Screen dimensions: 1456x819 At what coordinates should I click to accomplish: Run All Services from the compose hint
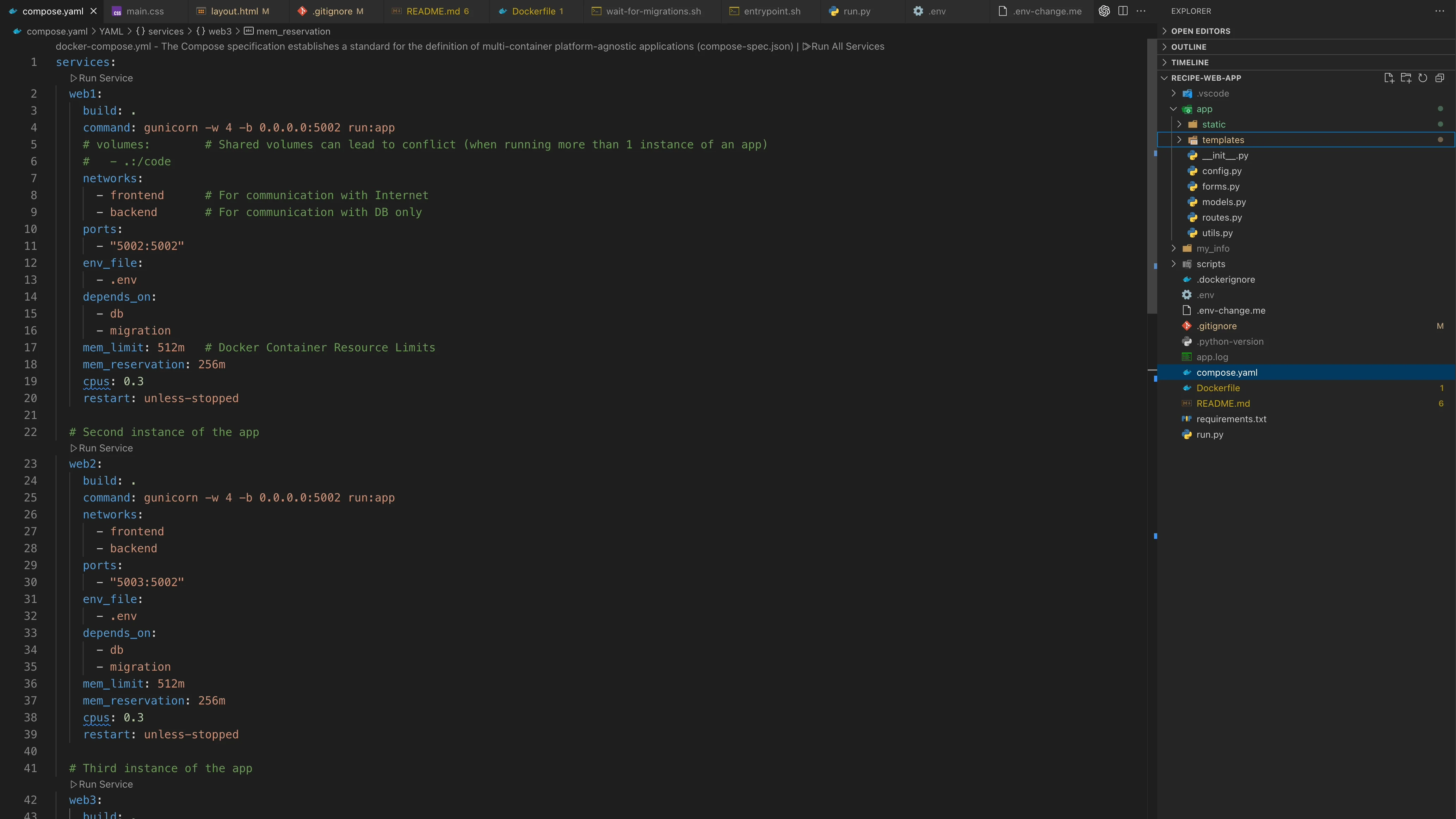[844, 47]
